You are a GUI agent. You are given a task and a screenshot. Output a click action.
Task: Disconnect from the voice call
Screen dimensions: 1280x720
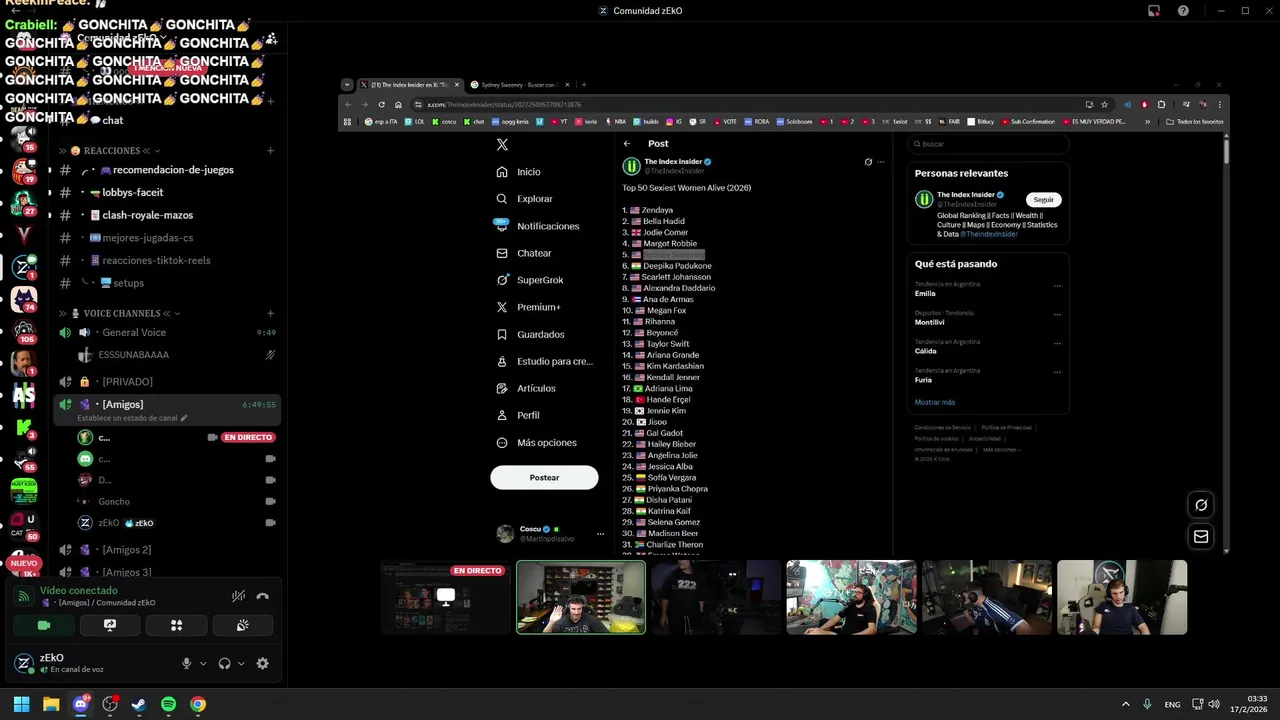coord(262,596)
